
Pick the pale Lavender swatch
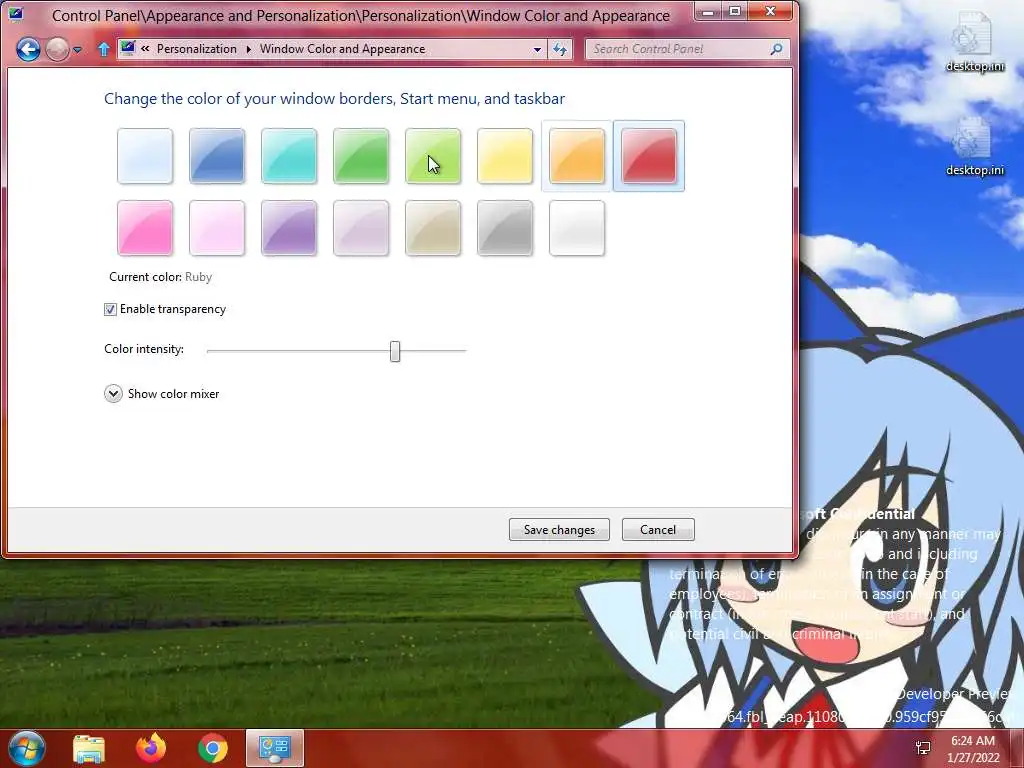tap(360, 228)
